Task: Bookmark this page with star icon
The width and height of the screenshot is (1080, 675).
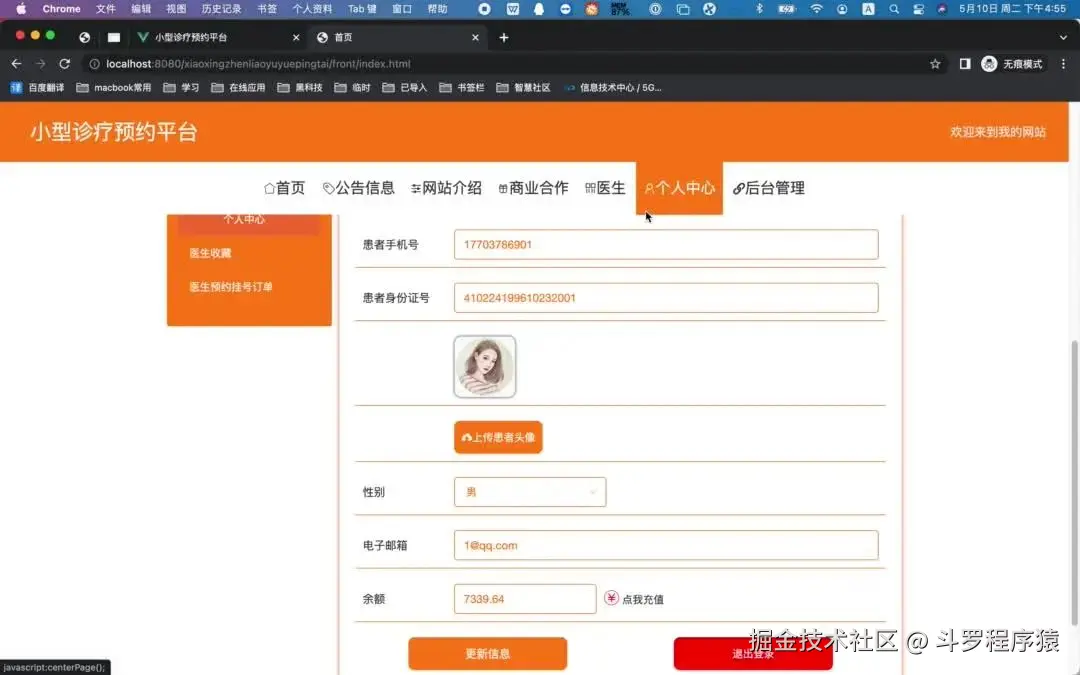Action: 935,64
